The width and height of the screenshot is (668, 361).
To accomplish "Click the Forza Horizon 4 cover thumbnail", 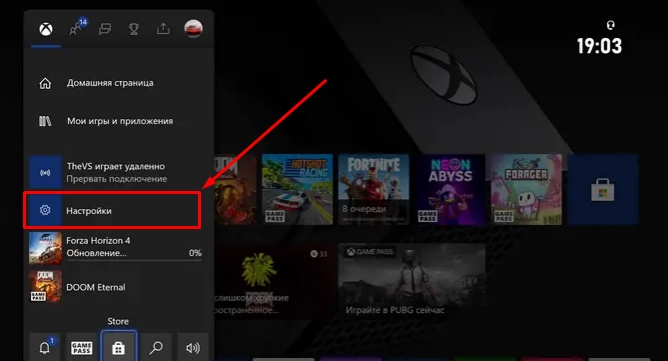I will (x=45, y=248).
